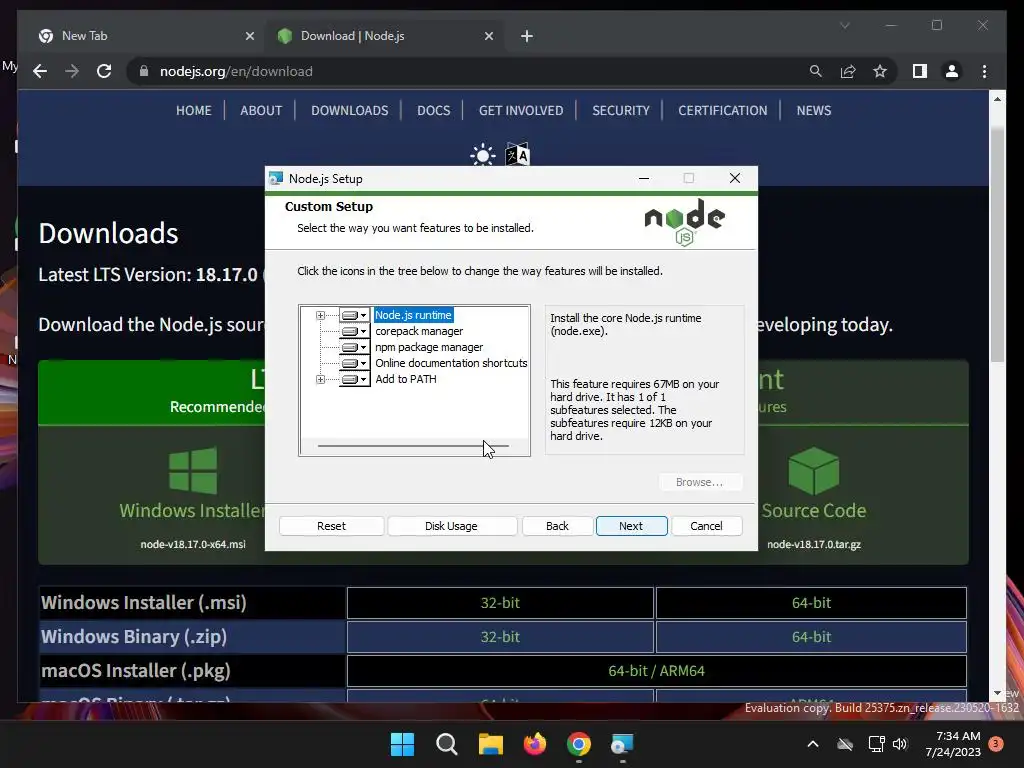
Task: Open the site language translation icon
Action: (x=517, y=155)
